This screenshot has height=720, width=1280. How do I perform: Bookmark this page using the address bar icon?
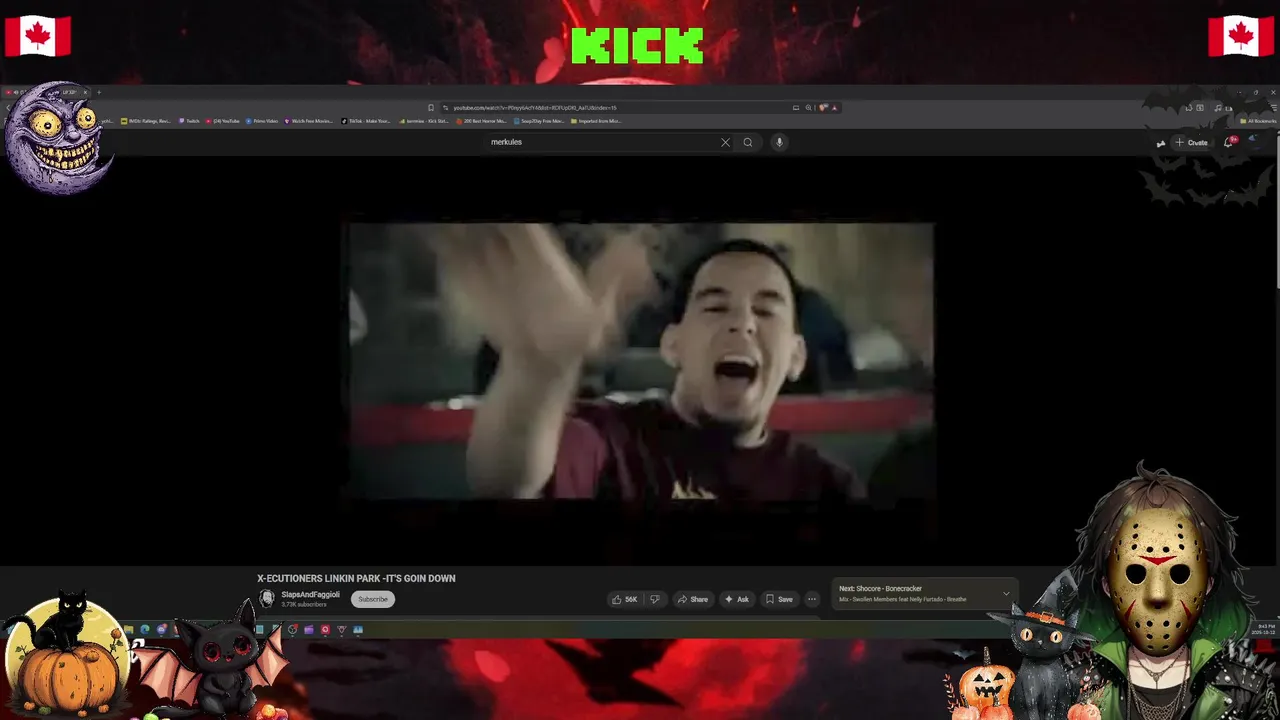[431, 107]
